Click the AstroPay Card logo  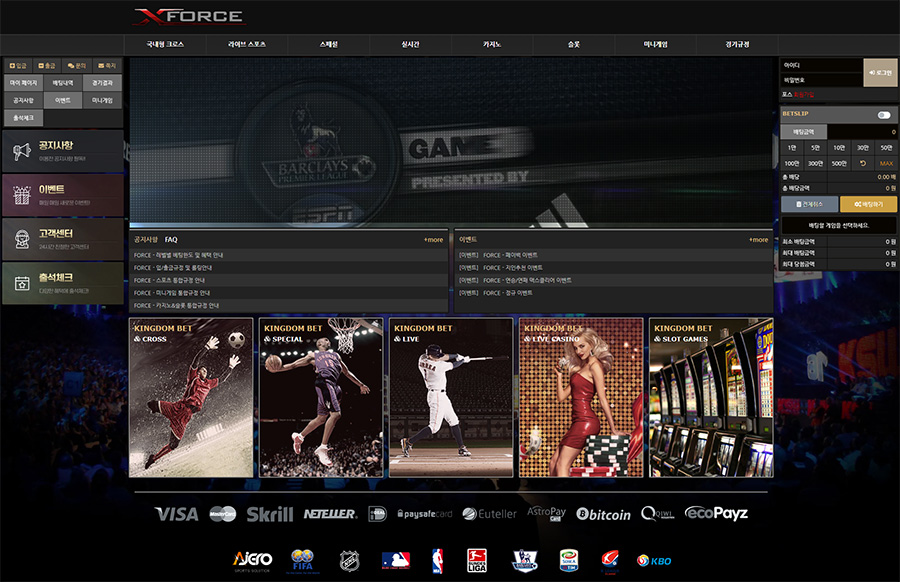tap(546, 513)
